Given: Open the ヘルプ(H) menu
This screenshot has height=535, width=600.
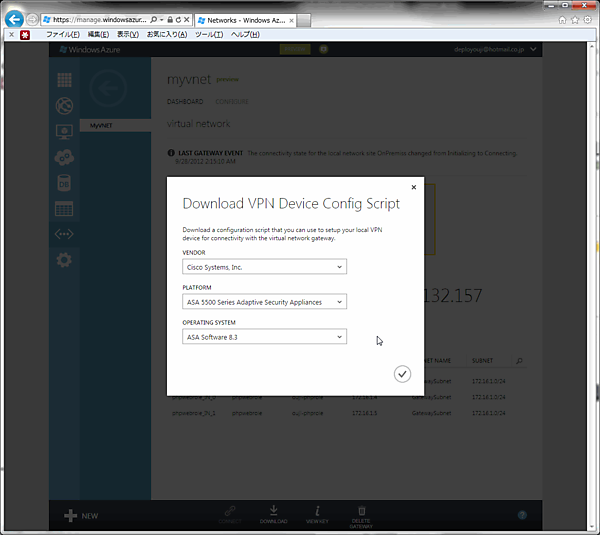Looking at the screenshot, I should (245, 34).
